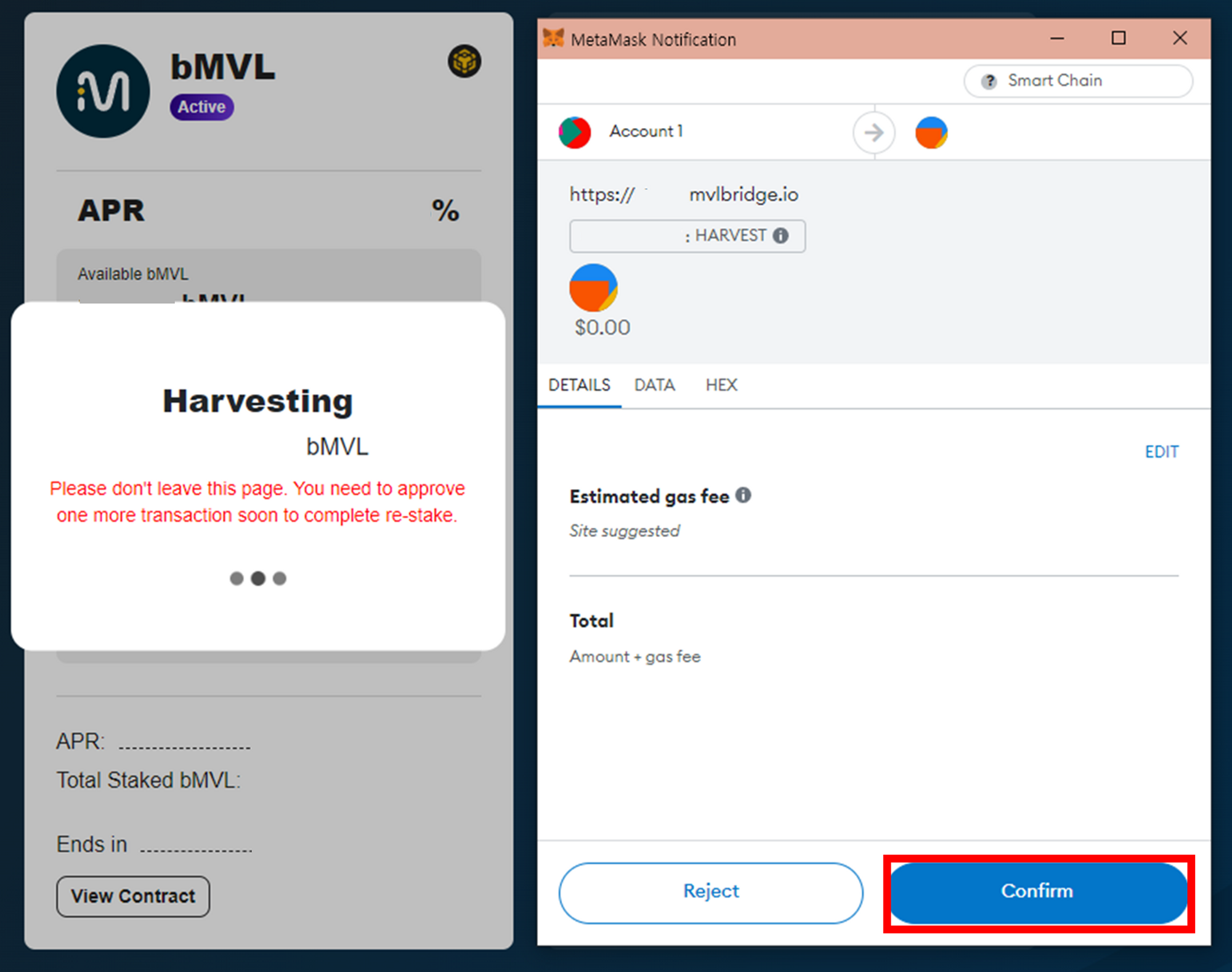This screenshot has height=972, width=1232.
Task: Reject the transaction
Action: coord(711,892)
